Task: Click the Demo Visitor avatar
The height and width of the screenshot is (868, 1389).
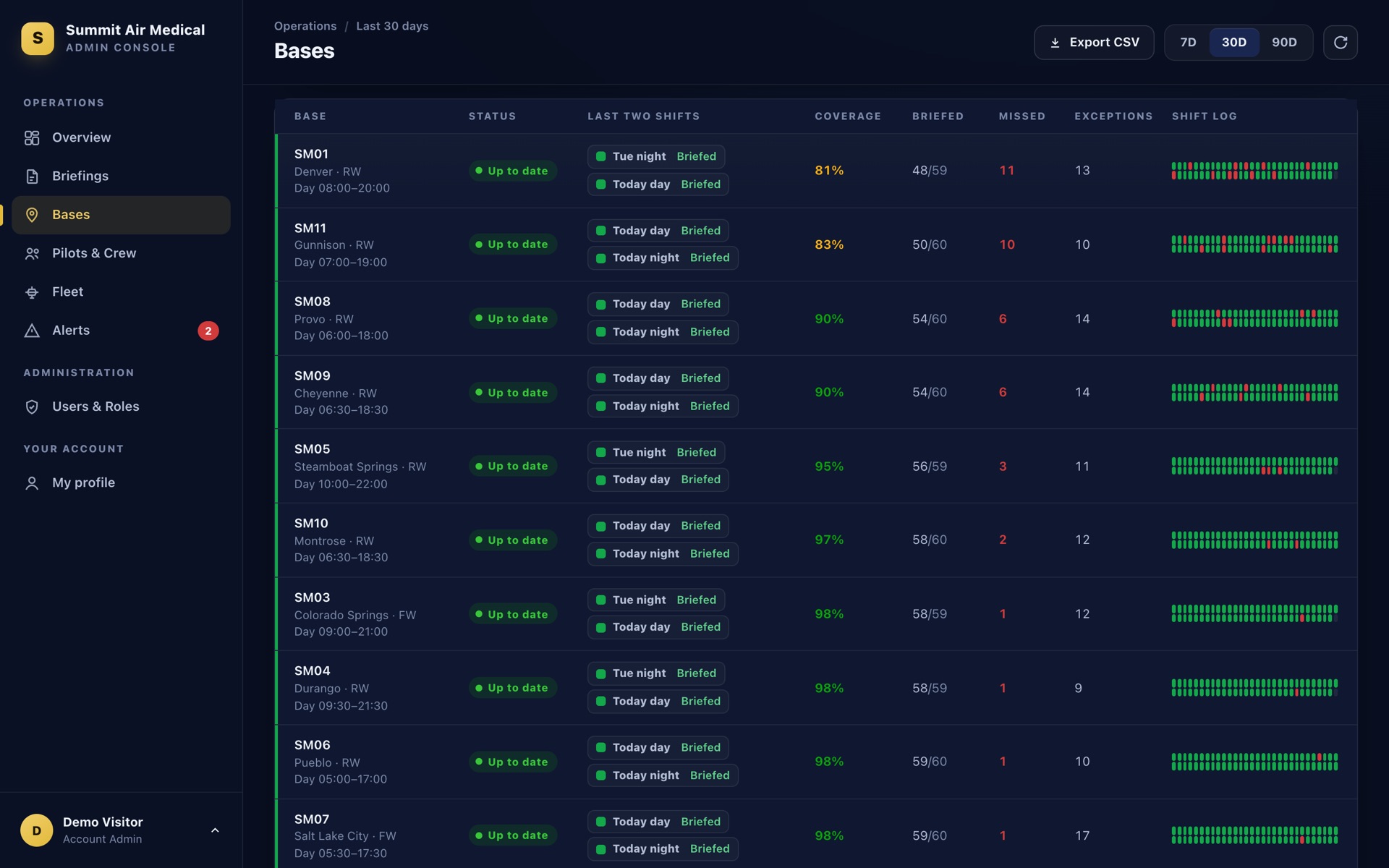Action: tap(37, 830)
